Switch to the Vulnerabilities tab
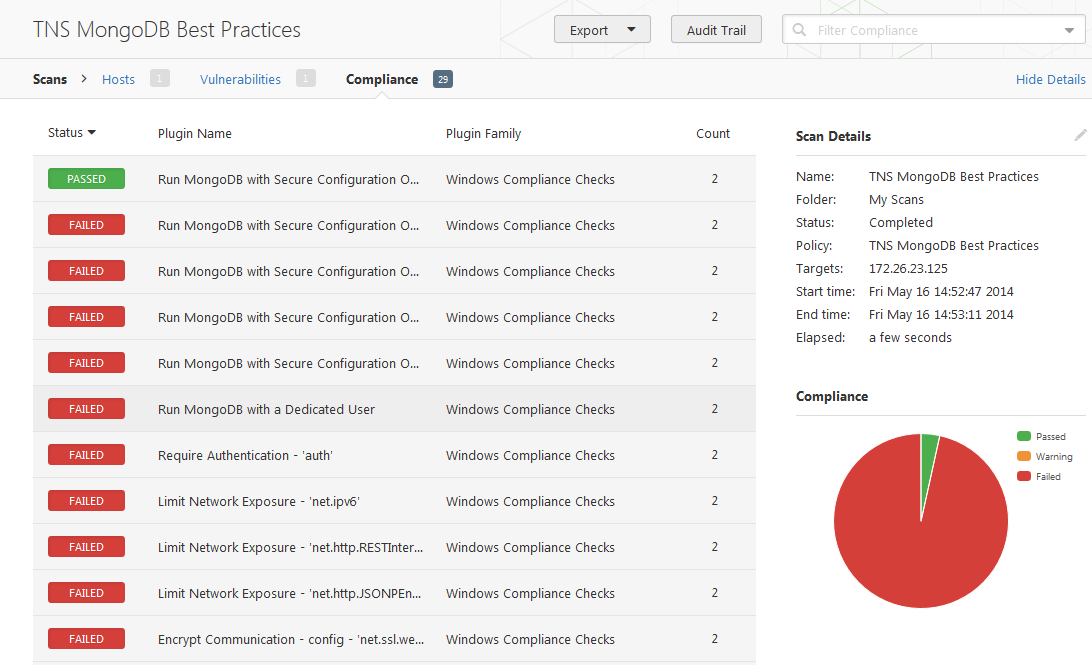This screenshot has width=1092, height=665. [x=240, y=79]
